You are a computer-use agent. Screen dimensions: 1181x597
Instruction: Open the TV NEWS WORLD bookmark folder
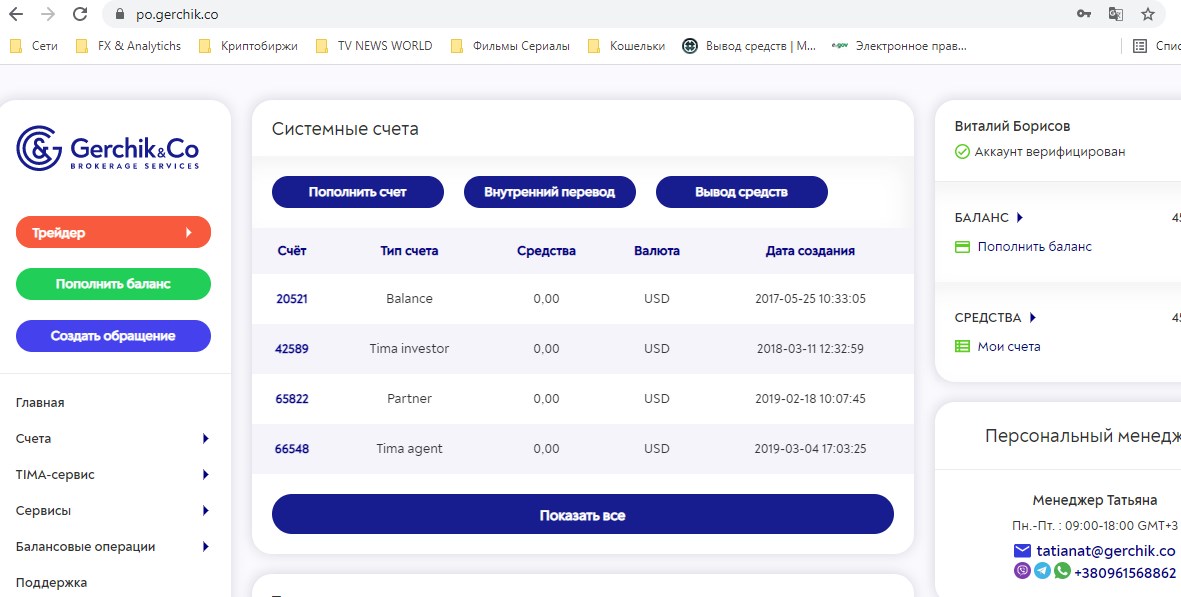click(x=374, y=46)
